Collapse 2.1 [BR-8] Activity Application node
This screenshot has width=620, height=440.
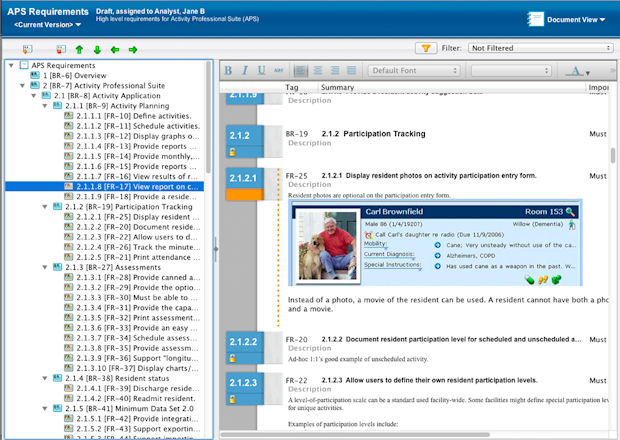point(34,96)
